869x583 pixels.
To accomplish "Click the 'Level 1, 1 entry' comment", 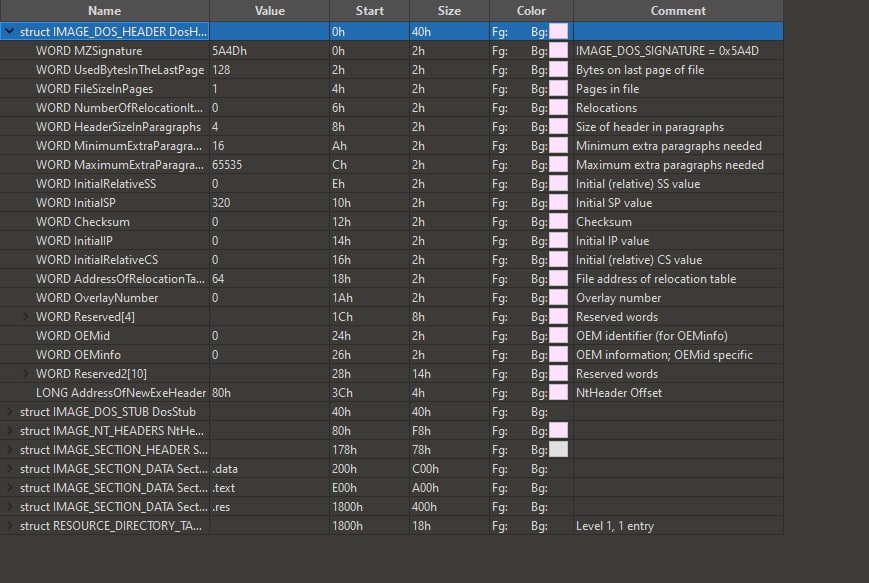I will tap(615, 525).
